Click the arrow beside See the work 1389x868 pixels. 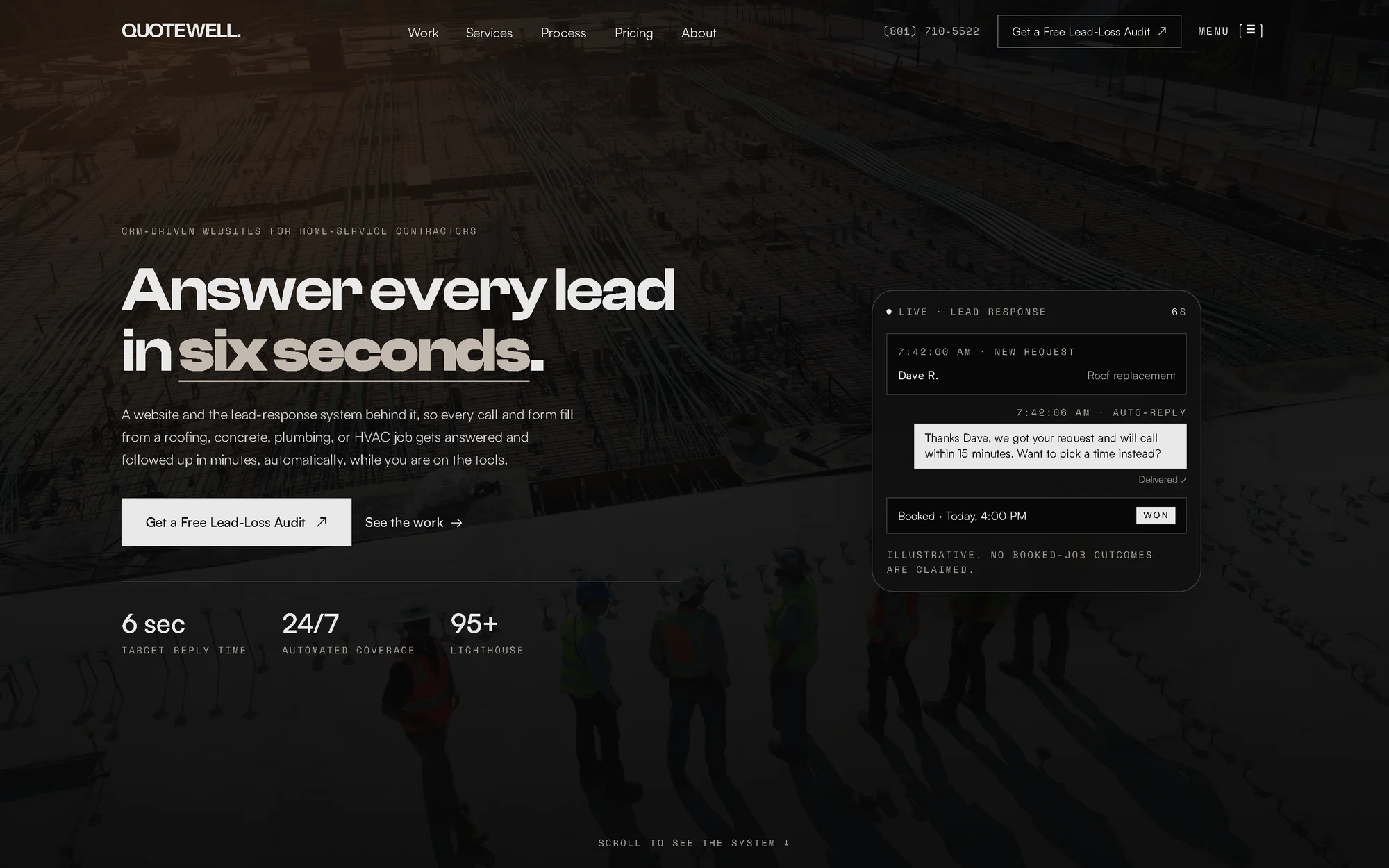[x=456, y=523]
